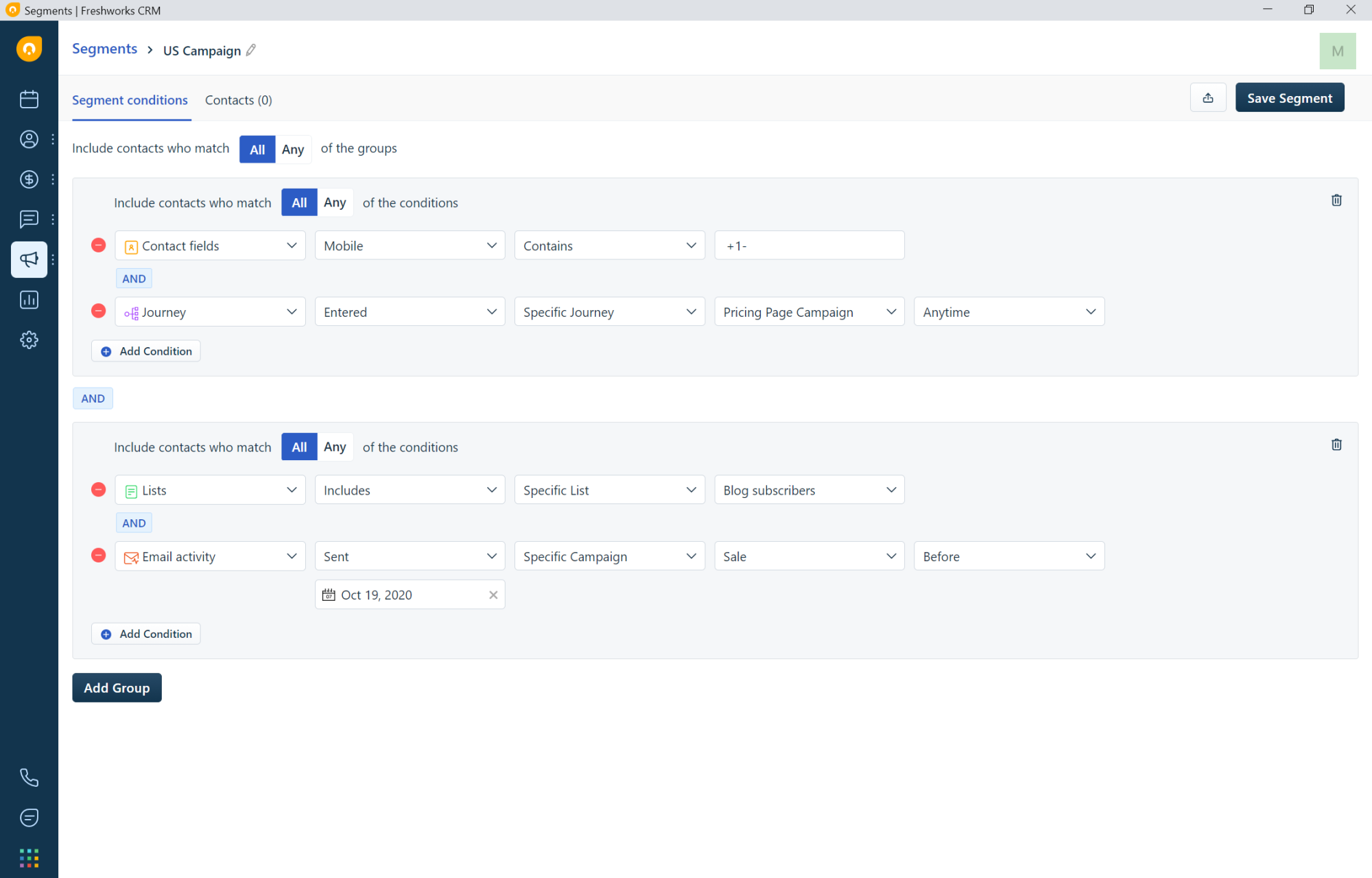1372x878 pixels.
Task: Click the Mobile value text field
Action: pyautogui.click(x=809, y=246)
